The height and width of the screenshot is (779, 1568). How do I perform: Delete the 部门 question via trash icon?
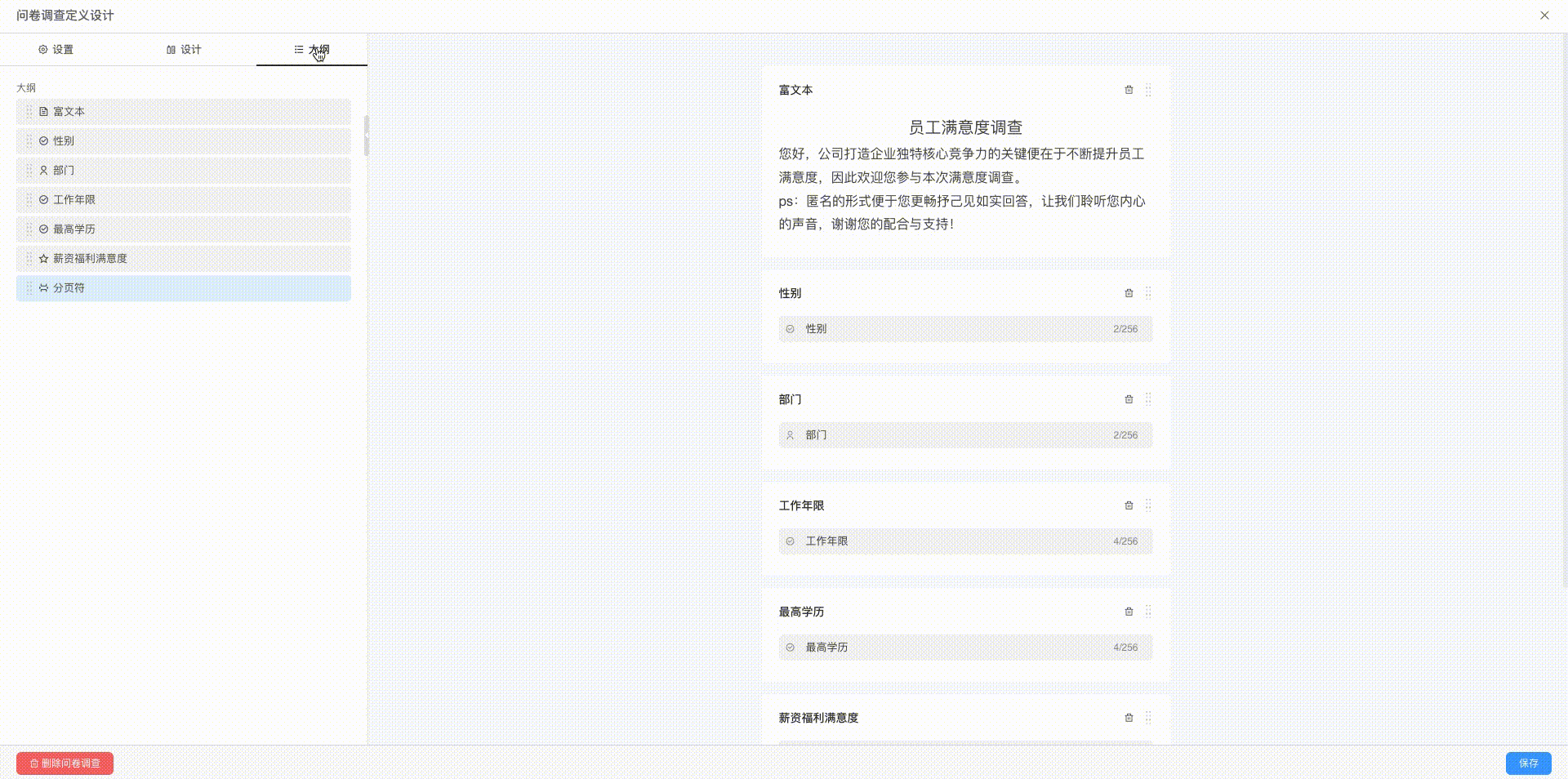1129,399
